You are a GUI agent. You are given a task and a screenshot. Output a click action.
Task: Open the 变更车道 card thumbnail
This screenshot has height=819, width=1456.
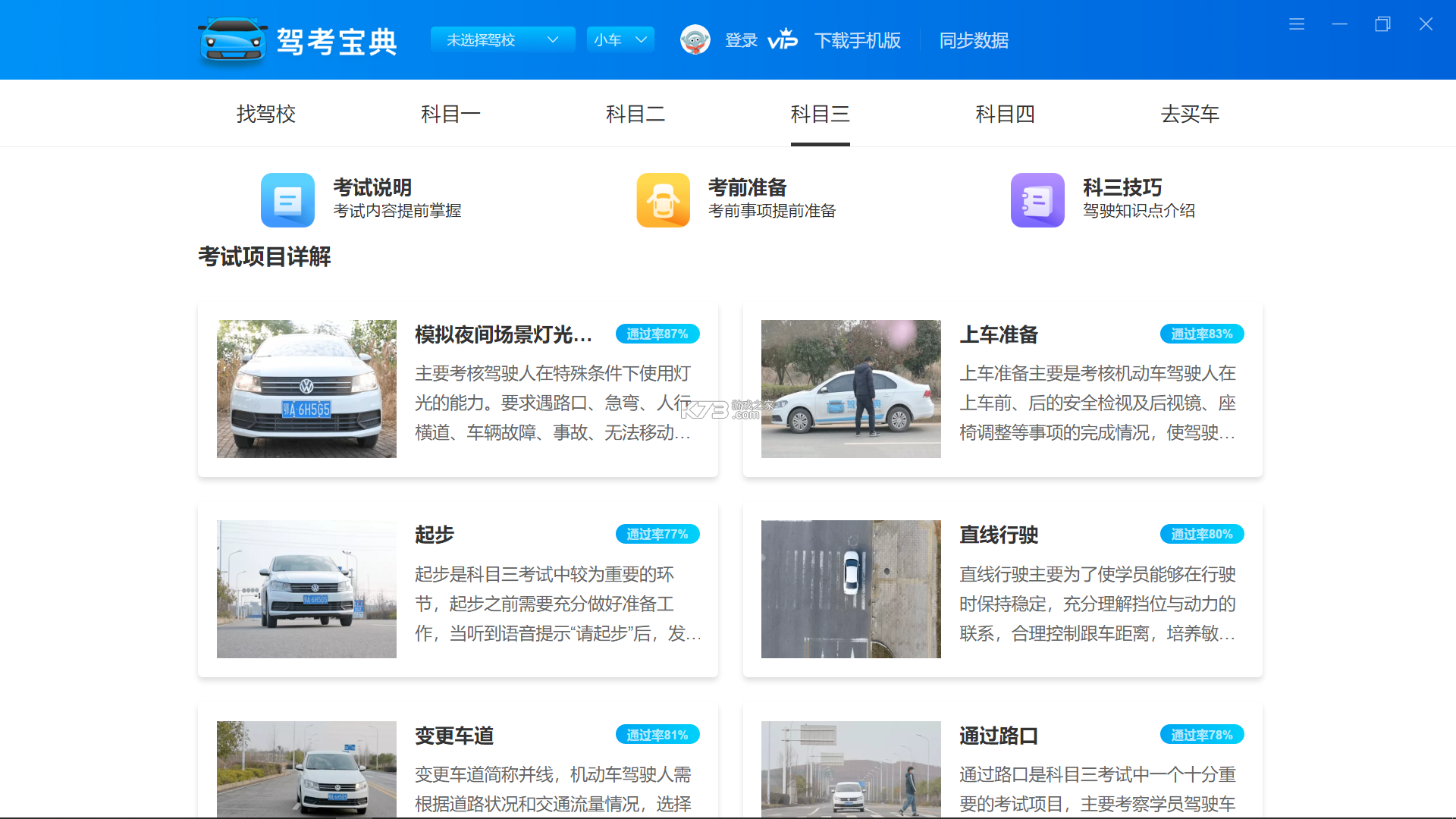click(306, 769)
